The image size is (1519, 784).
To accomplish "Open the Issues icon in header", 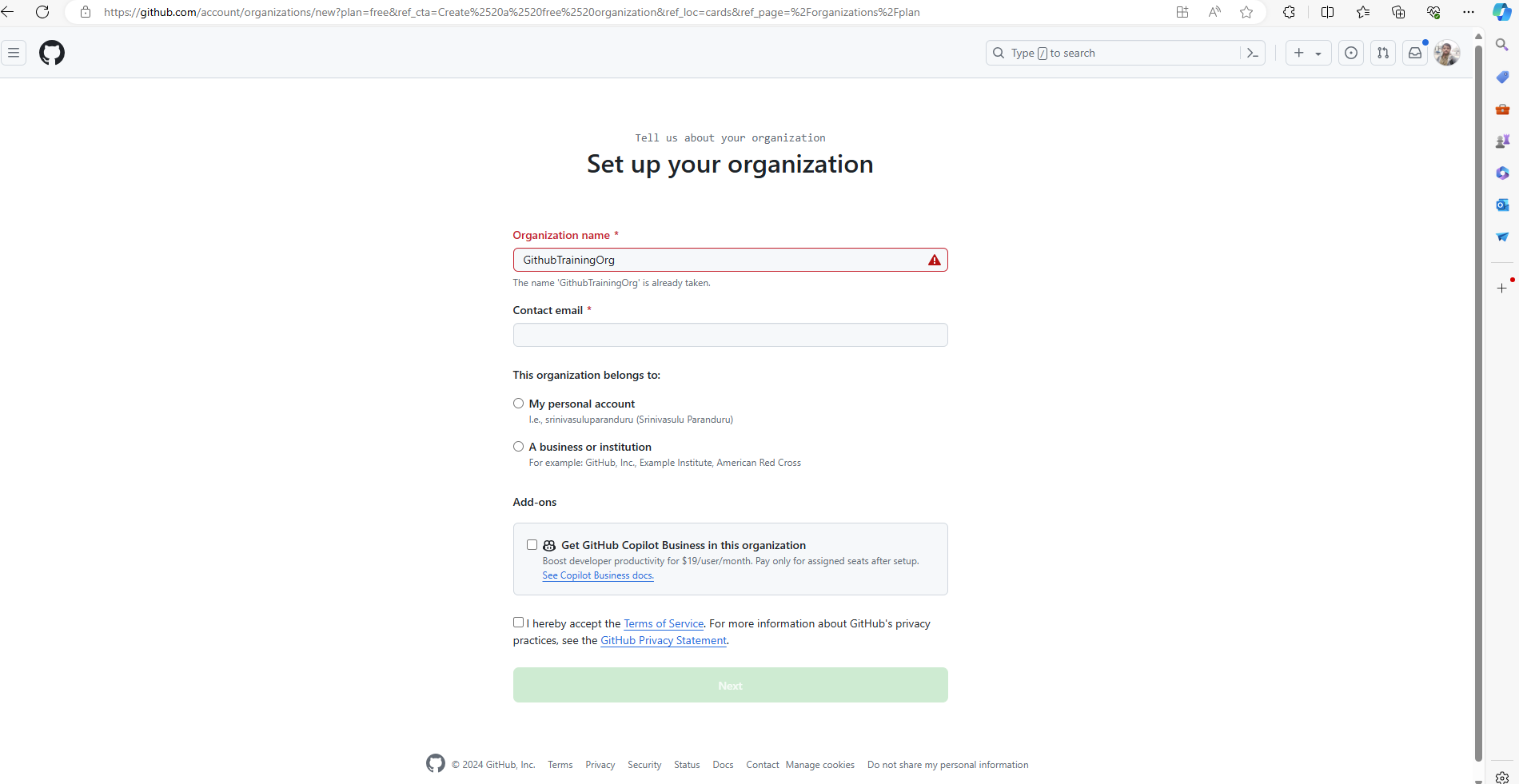I will [x=1351, y=53].
